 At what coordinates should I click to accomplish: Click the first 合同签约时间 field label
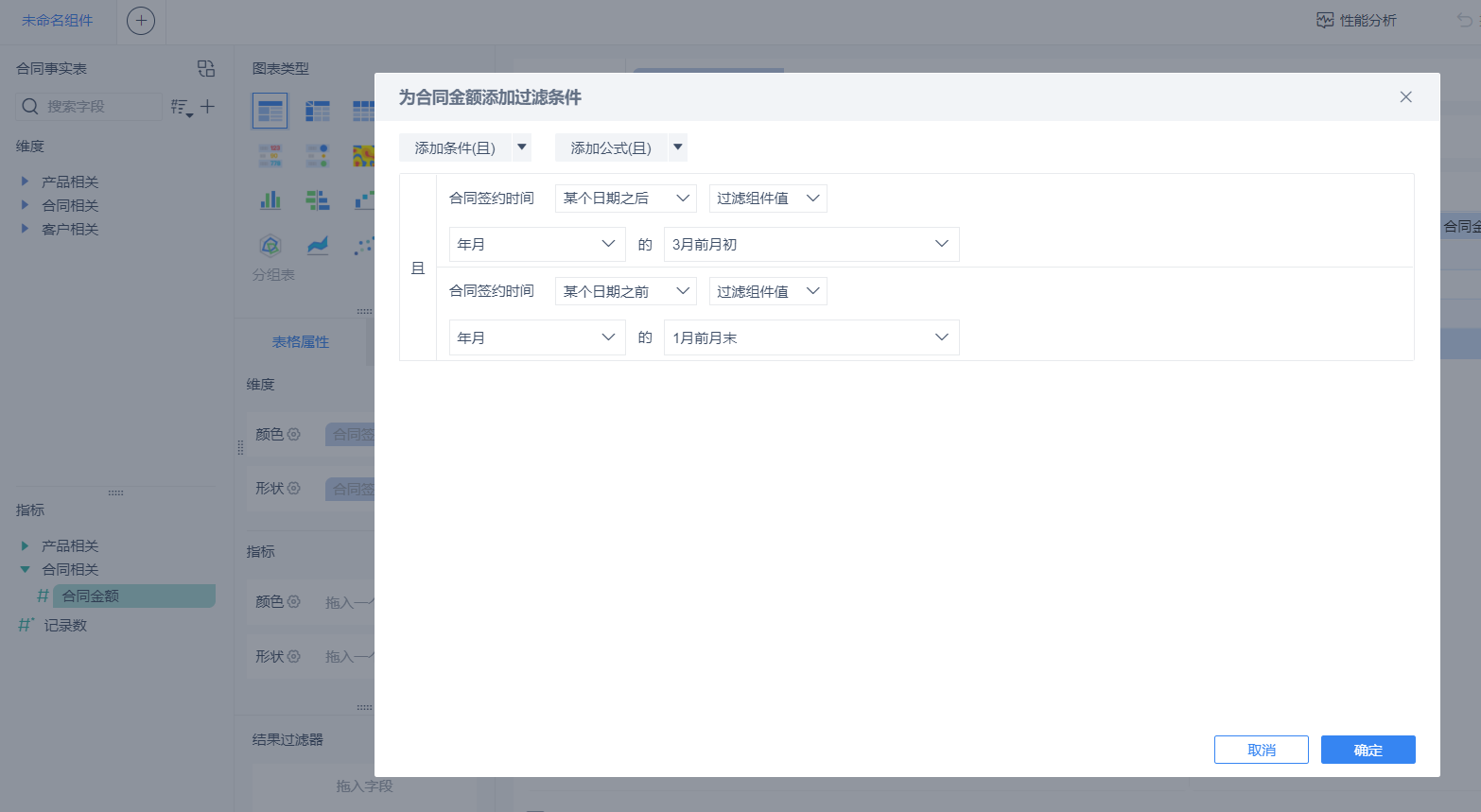tap(492, 199)
